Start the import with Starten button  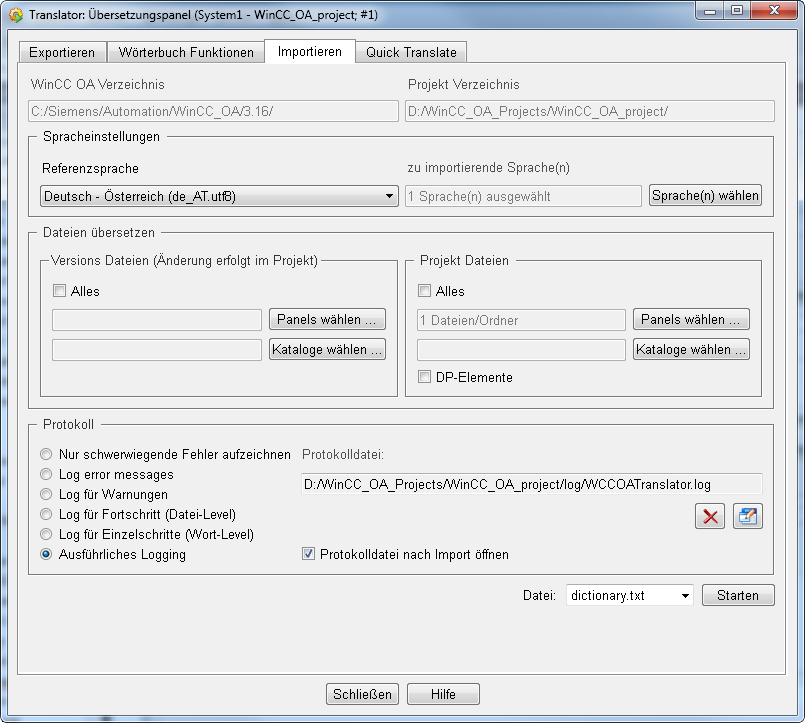[738, 596]
